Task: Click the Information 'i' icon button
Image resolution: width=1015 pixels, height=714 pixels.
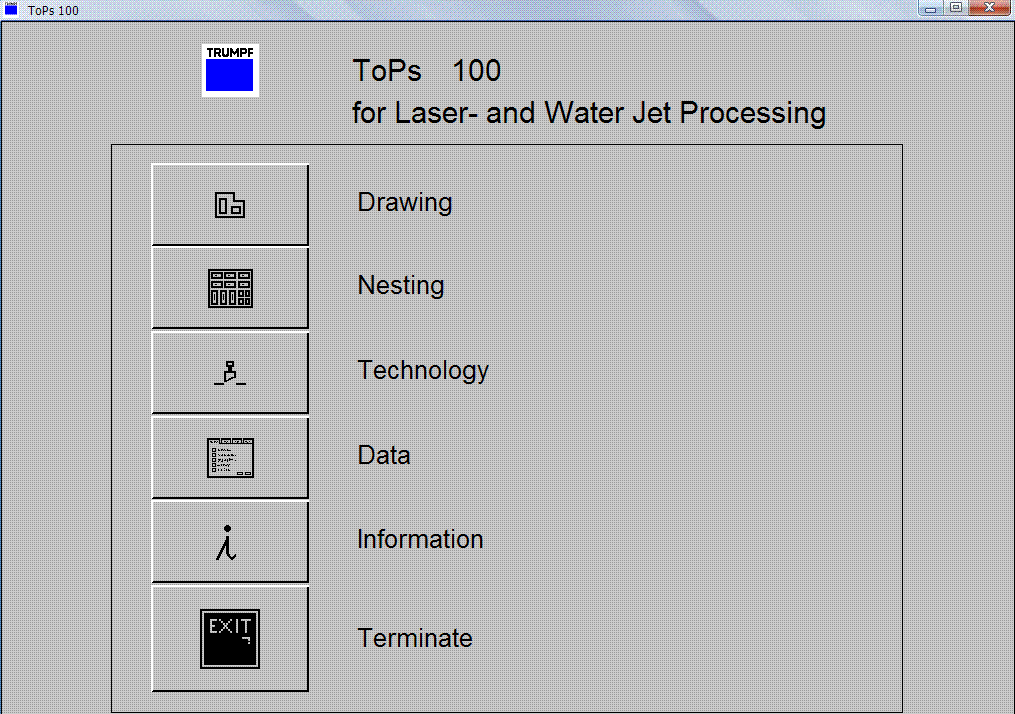Action: pos(230,542)
